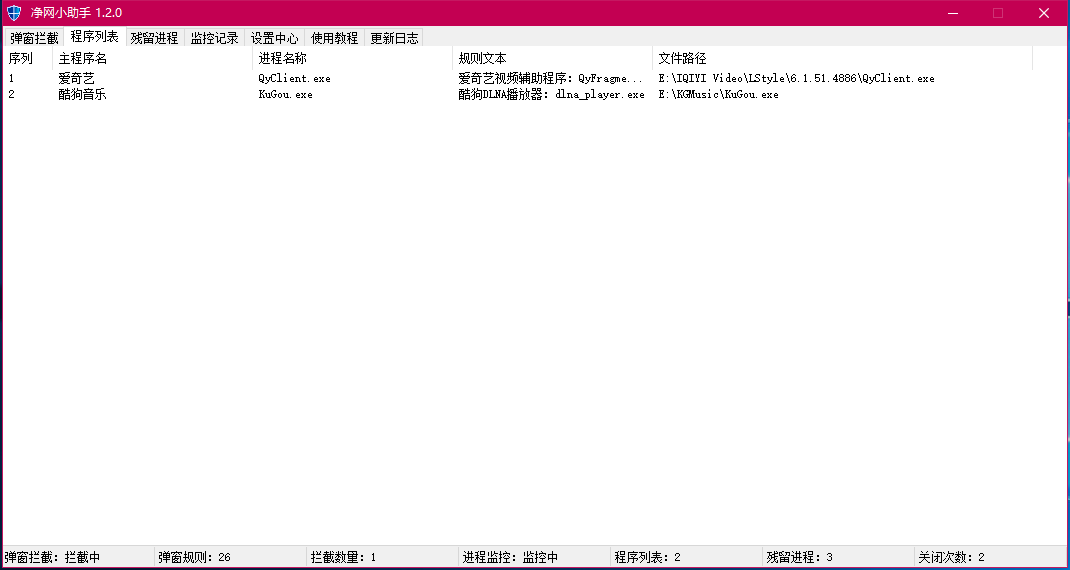Click the KuGou.exe file path entry

[x=718, y=94]
